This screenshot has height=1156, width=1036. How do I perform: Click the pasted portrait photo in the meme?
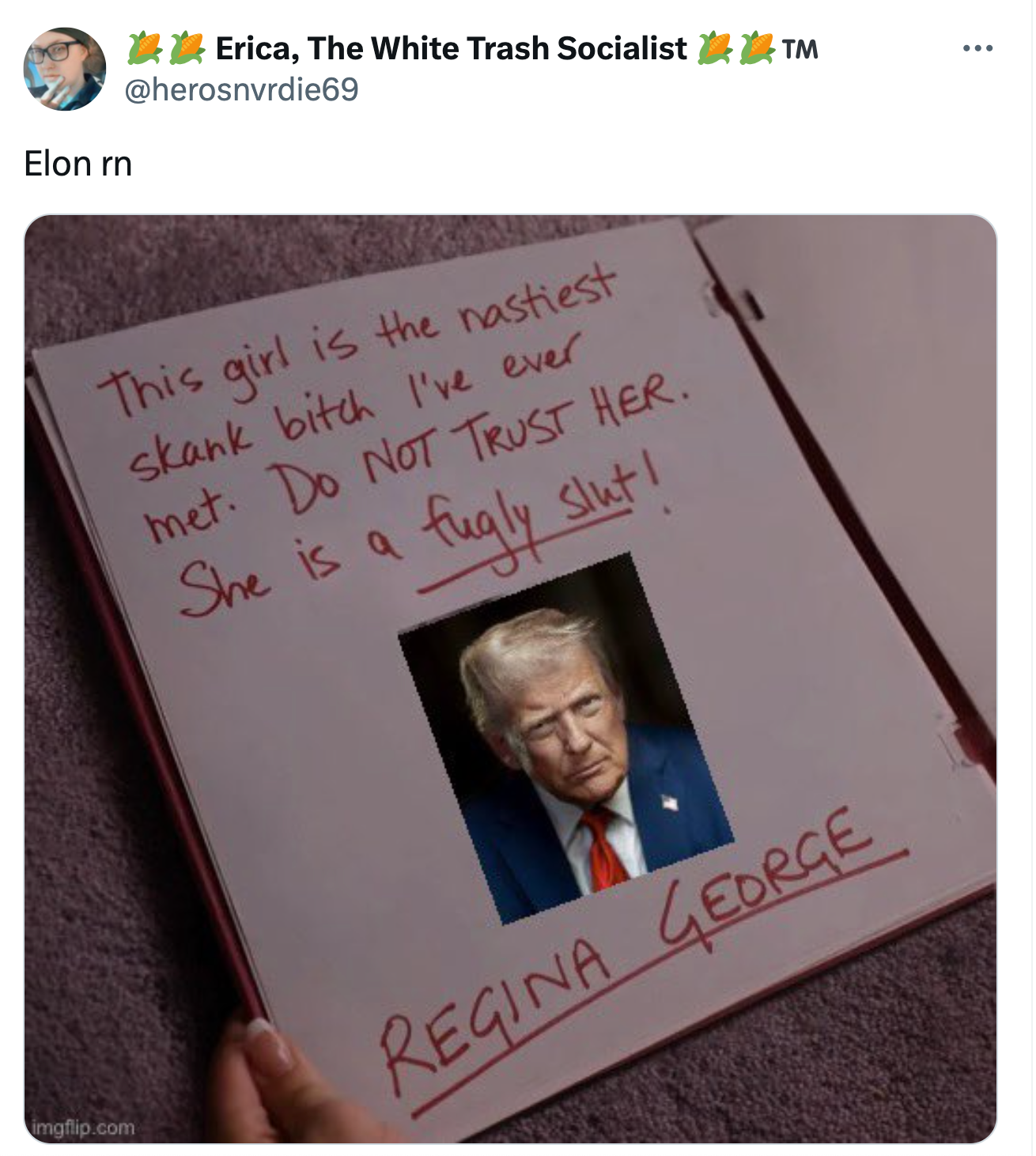pos(566,739)
